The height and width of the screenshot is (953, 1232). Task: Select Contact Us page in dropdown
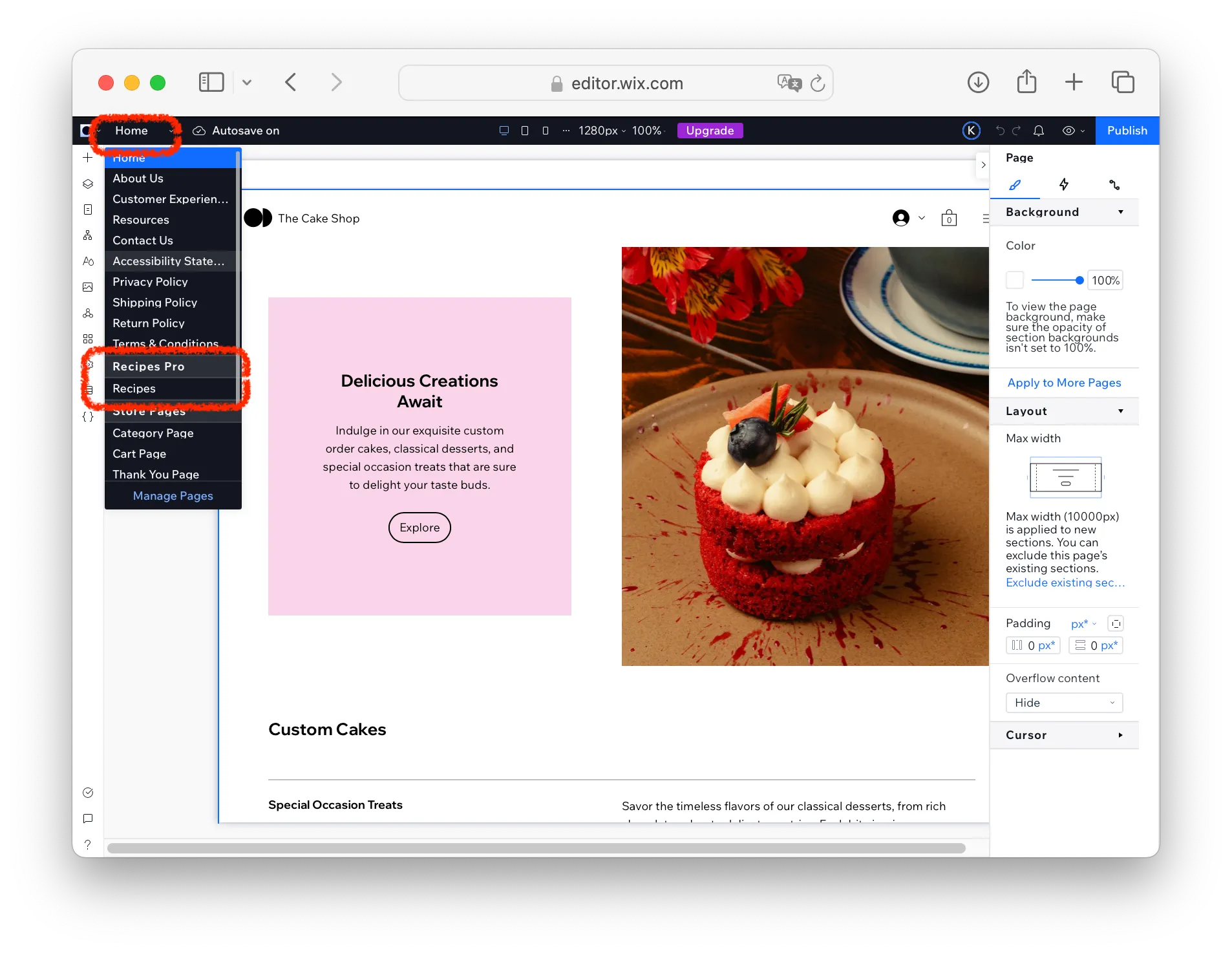171,241
